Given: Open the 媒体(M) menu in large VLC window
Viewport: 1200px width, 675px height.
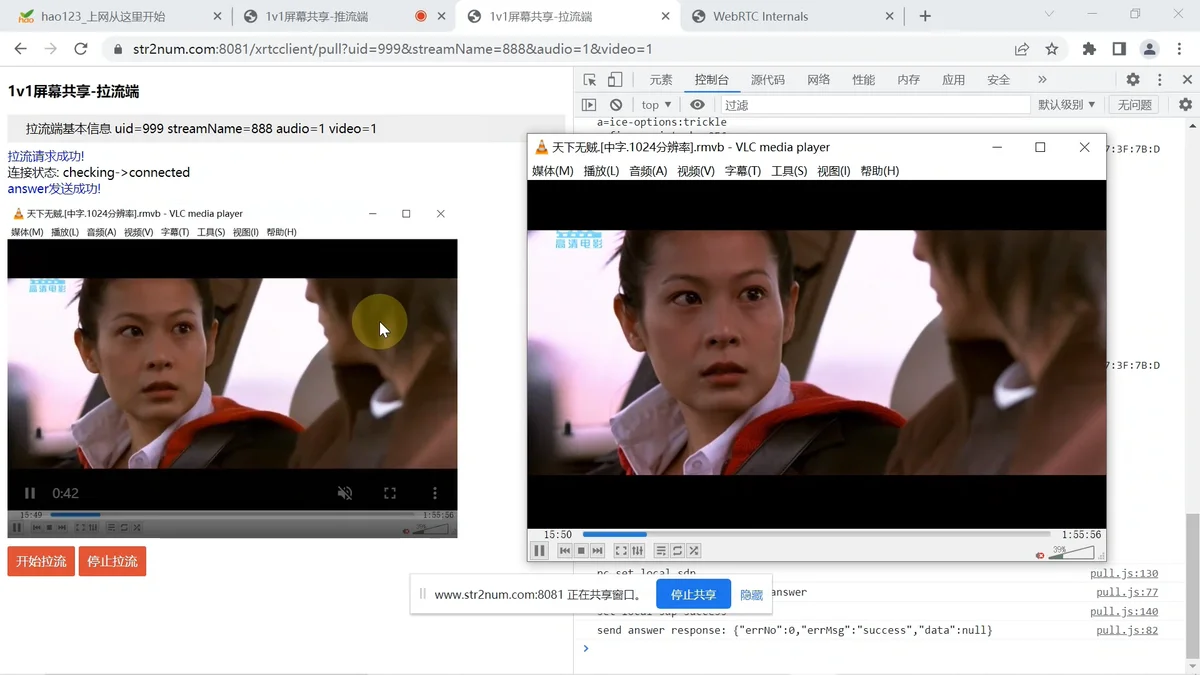Looking at the screenshot, I should 552,171.
